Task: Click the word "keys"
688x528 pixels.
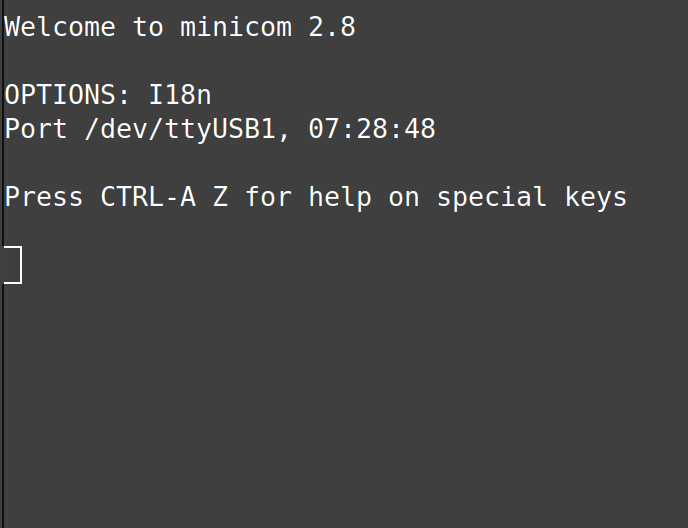Action: pyautogui.click(x=596, y=197)
